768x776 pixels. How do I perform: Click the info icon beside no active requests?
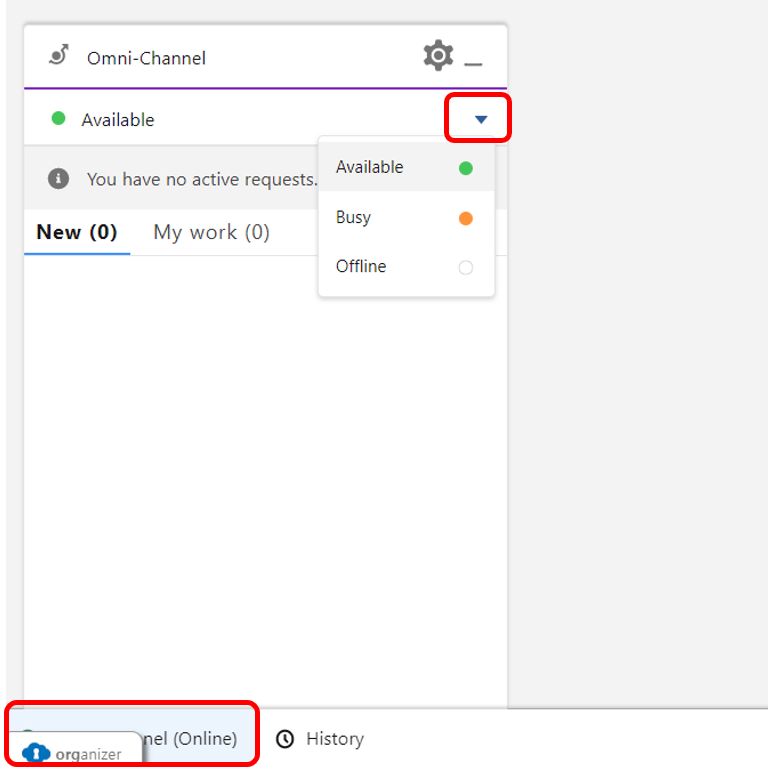(59, 179)
